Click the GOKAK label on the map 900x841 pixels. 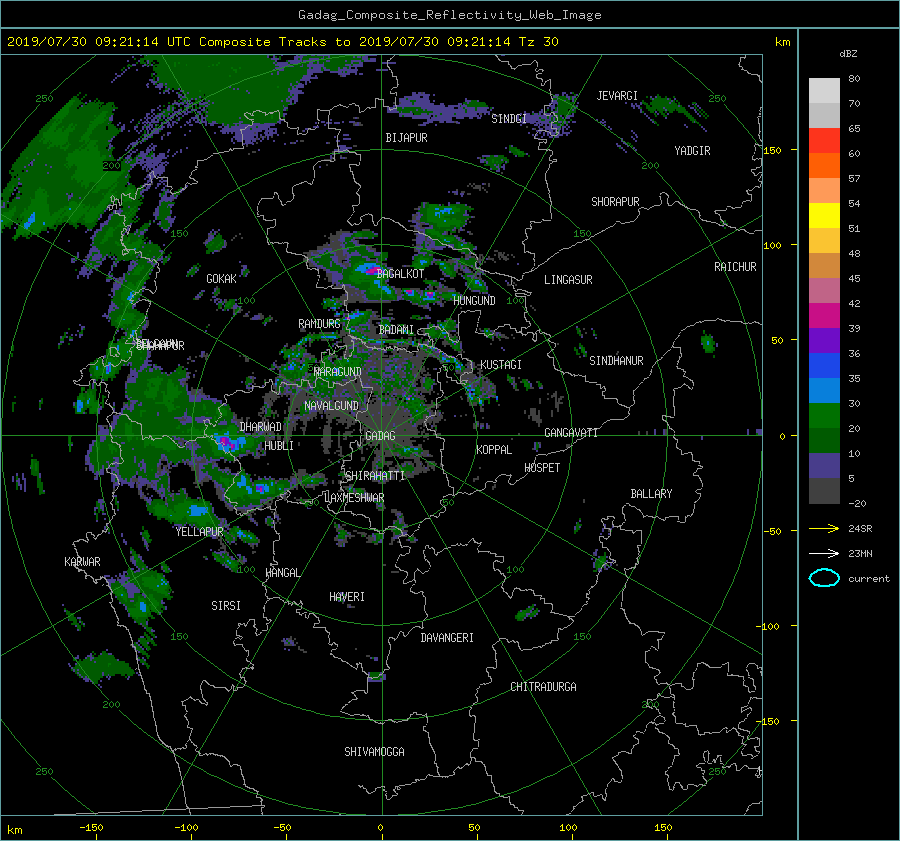(x=222, y=278)
